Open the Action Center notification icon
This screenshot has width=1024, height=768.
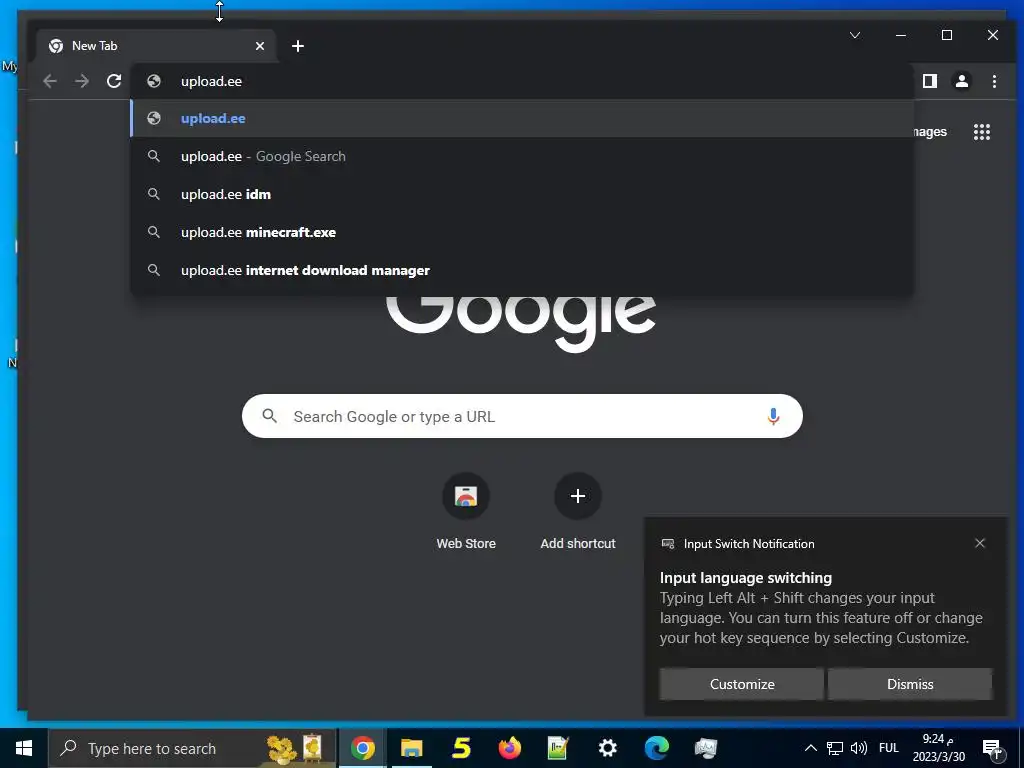992,748
